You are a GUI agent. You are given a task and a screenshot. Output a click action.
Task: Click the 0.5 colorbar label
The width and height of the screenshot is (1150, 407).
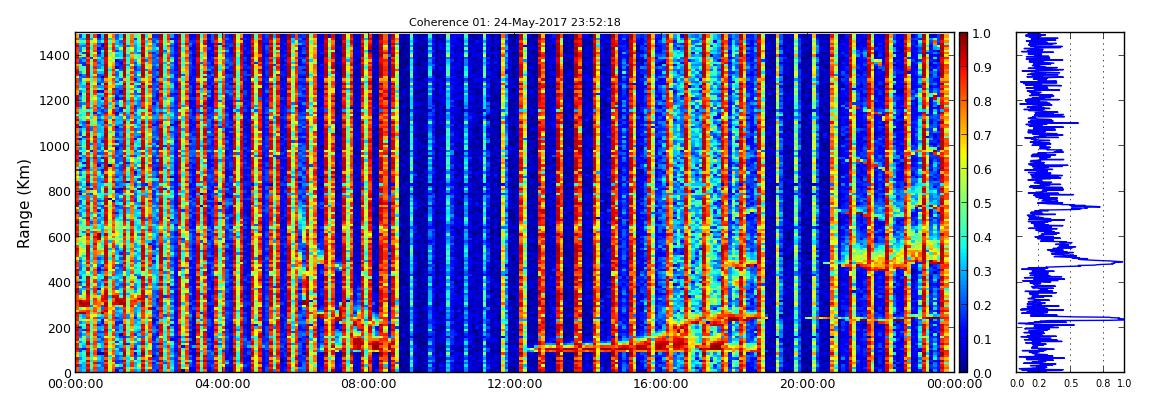[x=982, y=203]
